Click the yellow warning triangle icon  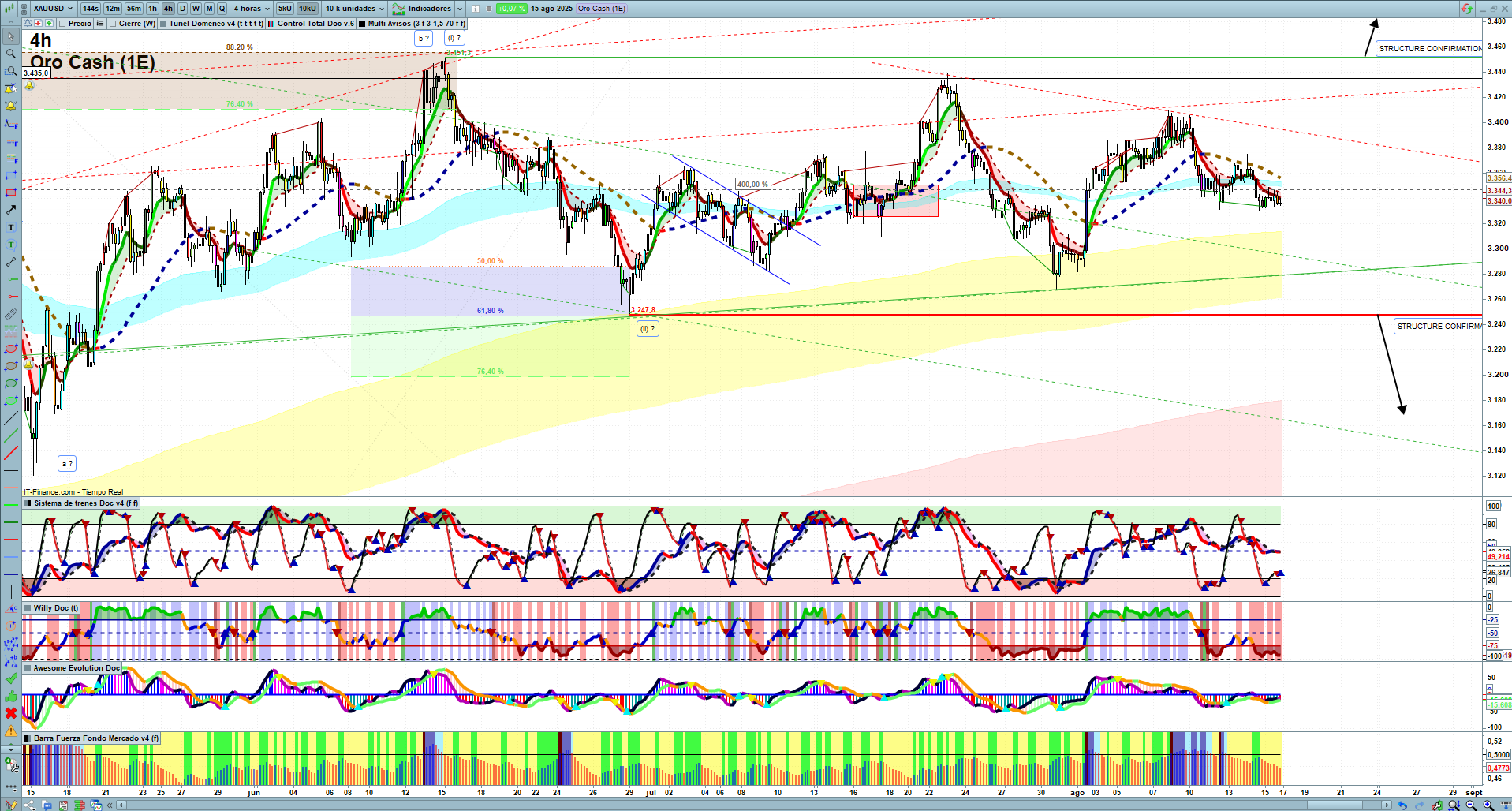[x=11, y=731]
